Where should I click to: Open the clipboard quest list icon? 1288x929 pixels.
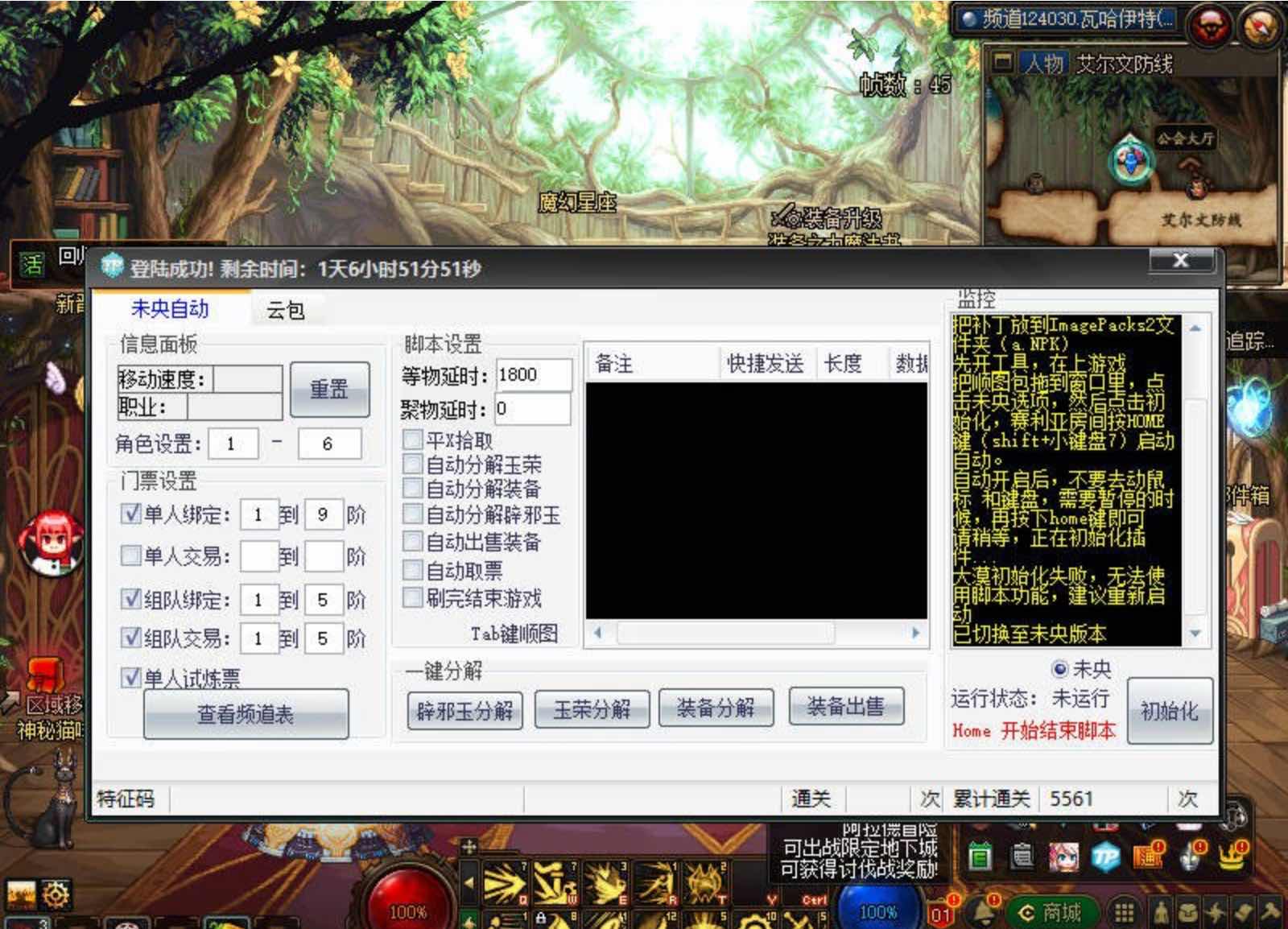(1022, 856)
